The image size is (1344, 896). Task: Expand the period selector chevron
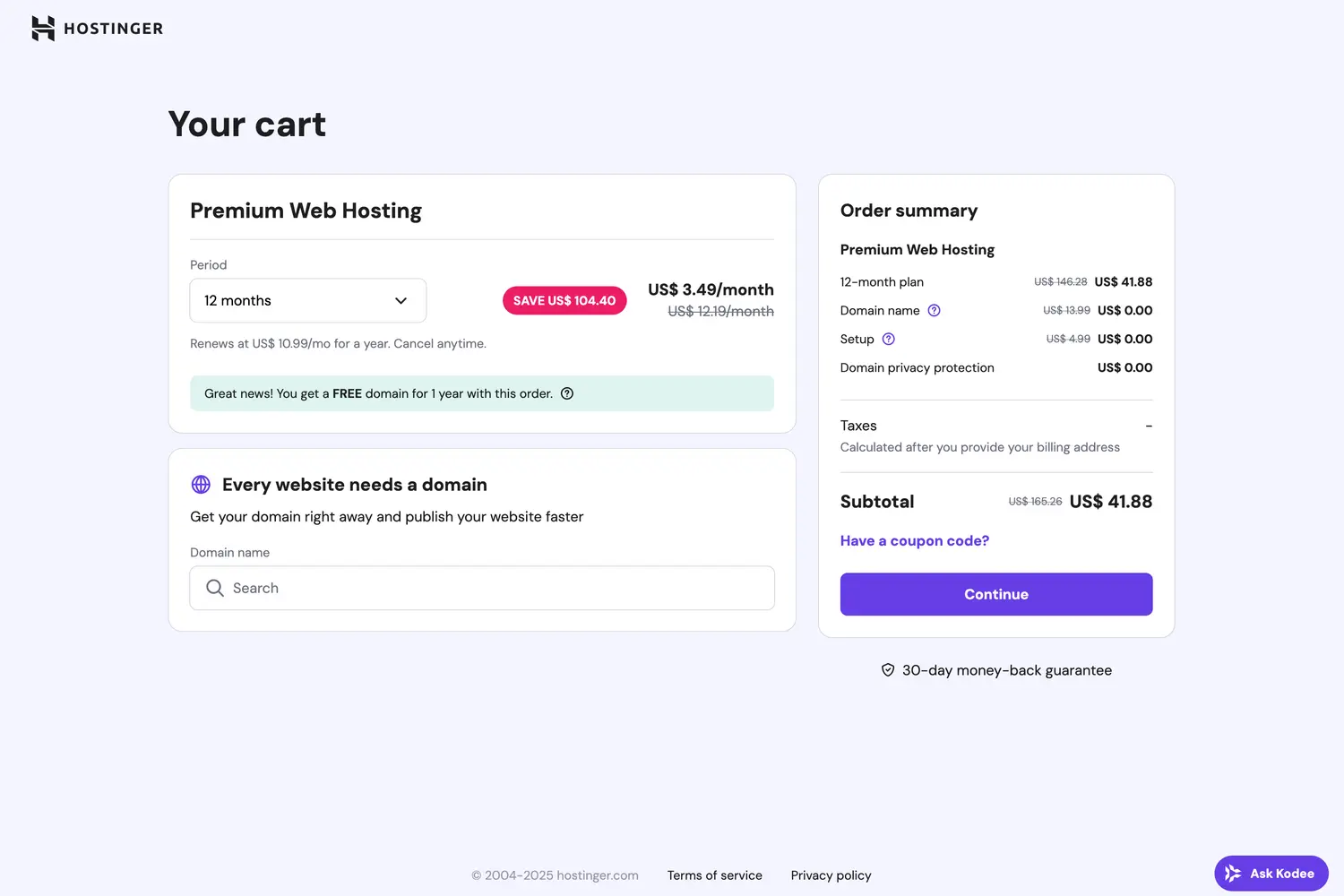(401, 300)
